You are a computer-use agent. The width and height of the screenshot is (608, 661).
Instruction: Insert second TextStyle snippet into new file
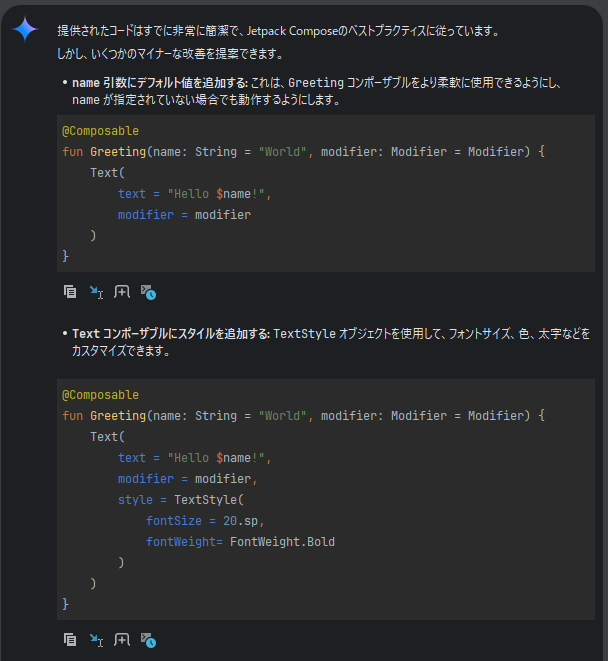pos(122,639)
